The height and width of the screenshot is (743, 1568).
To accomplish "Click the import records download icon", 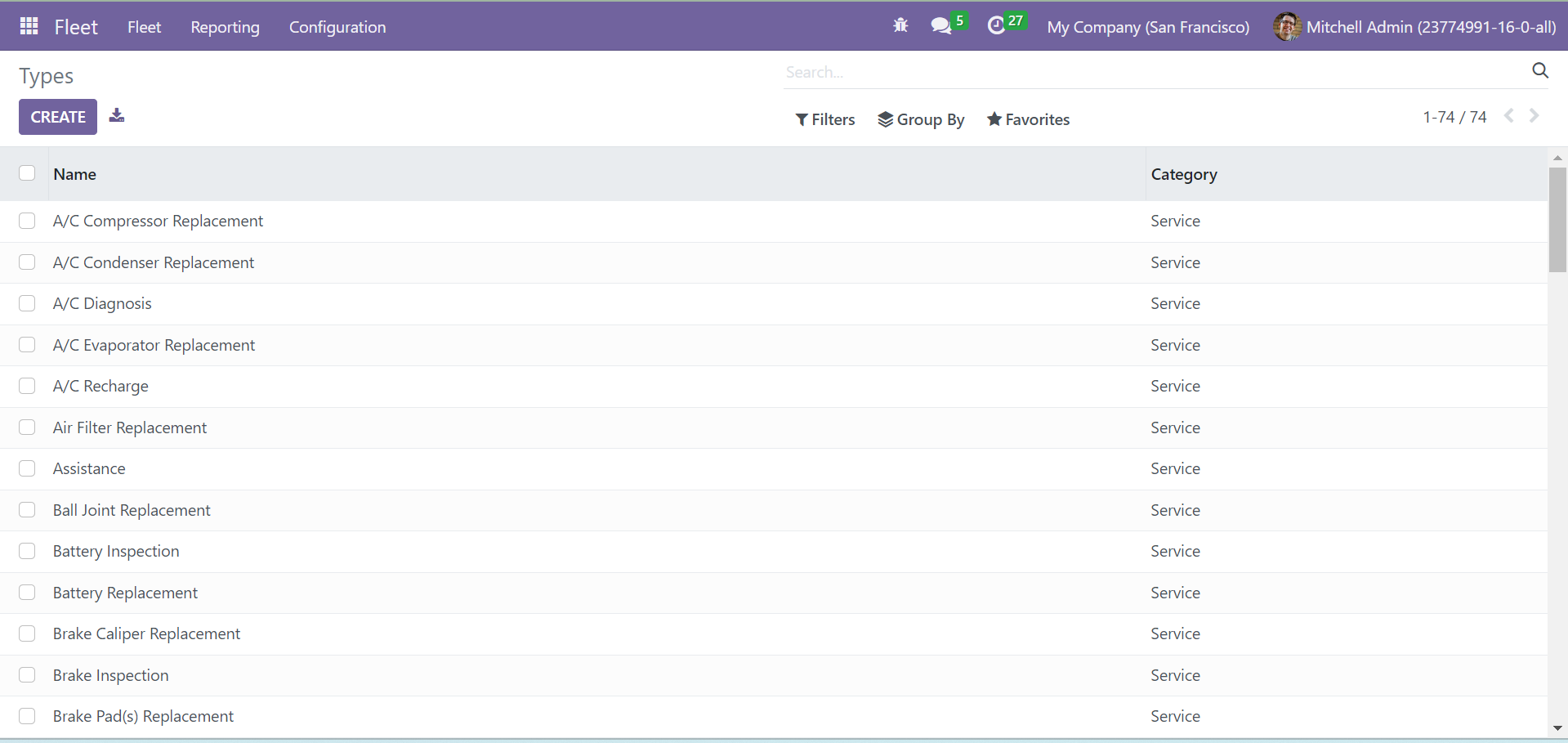I will [x=117, y=115].
